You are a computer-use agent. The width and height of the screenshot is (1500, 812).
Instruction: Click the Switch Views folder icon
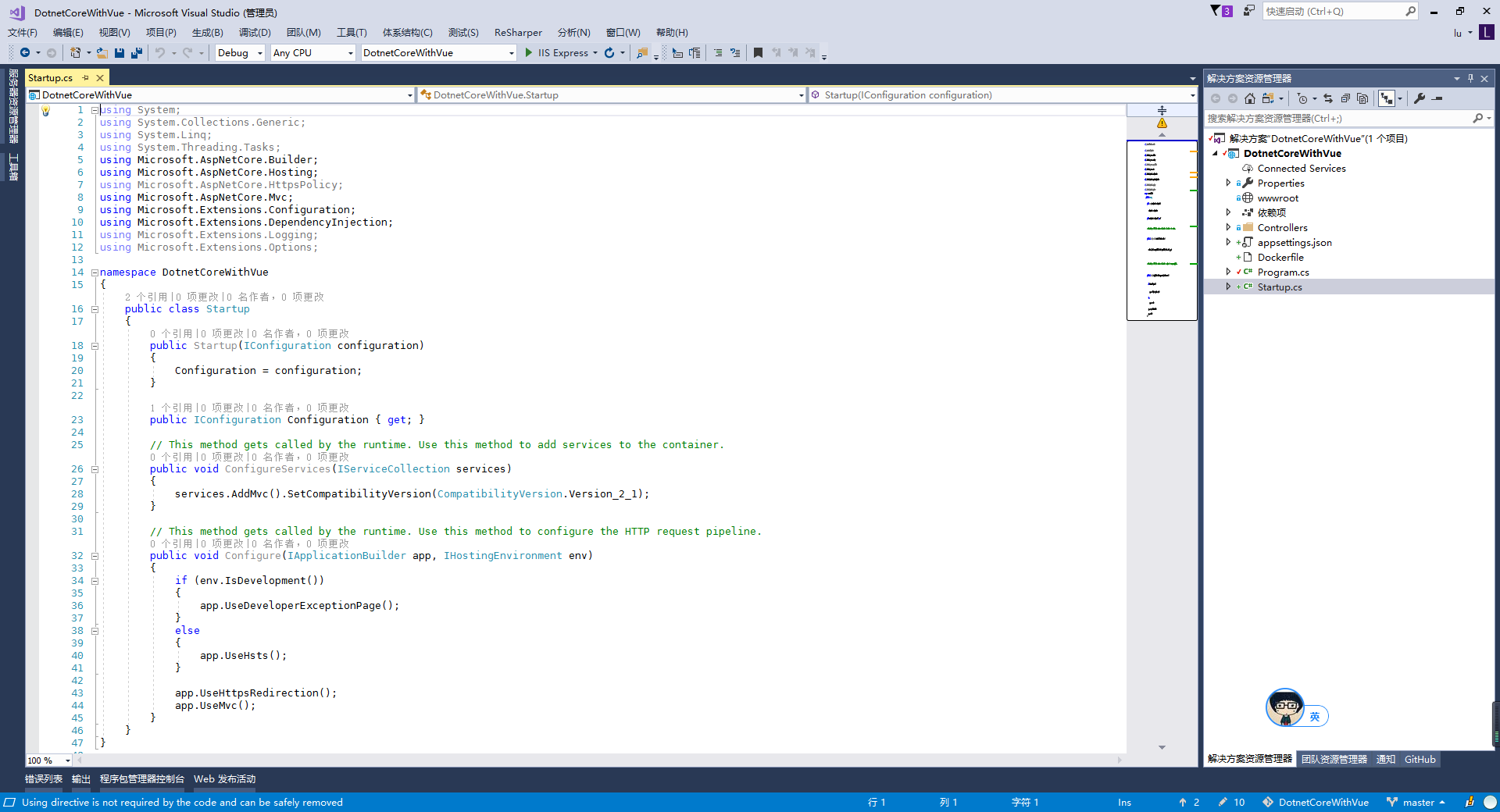1268,98
